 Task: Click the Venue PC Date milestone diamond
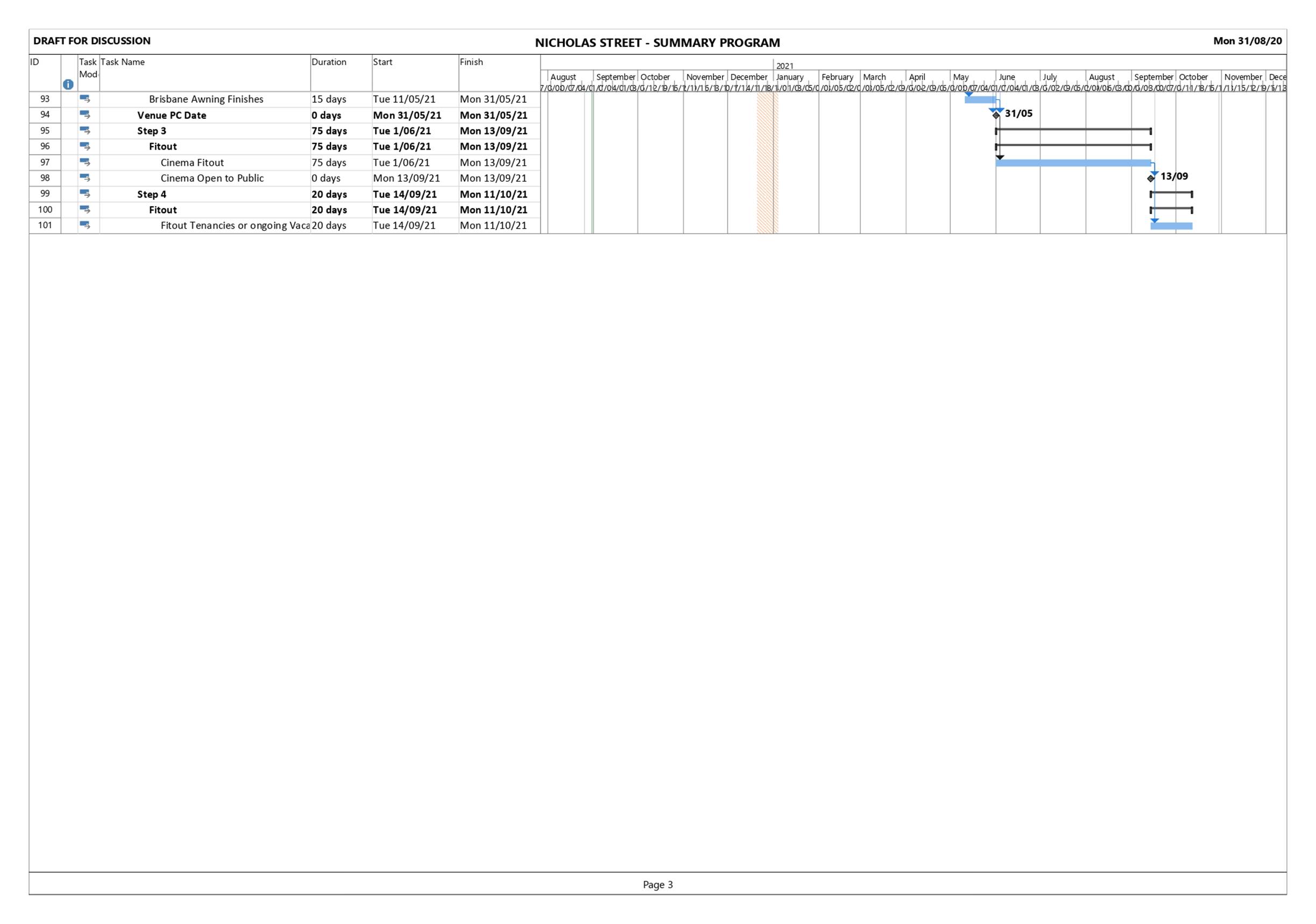(996, 115)
